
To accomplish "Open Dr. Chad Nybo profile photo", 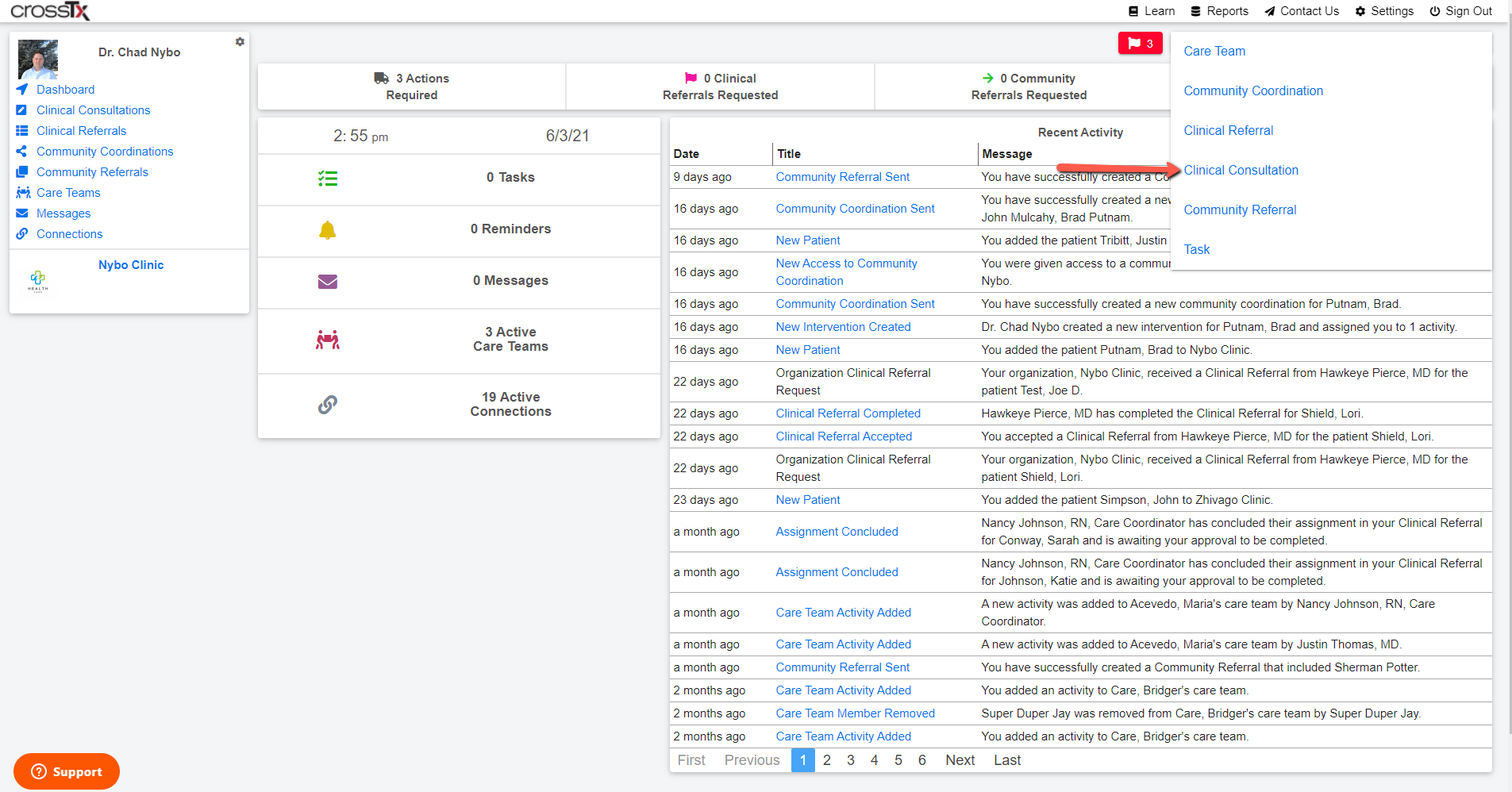I will tap(38, 60).
